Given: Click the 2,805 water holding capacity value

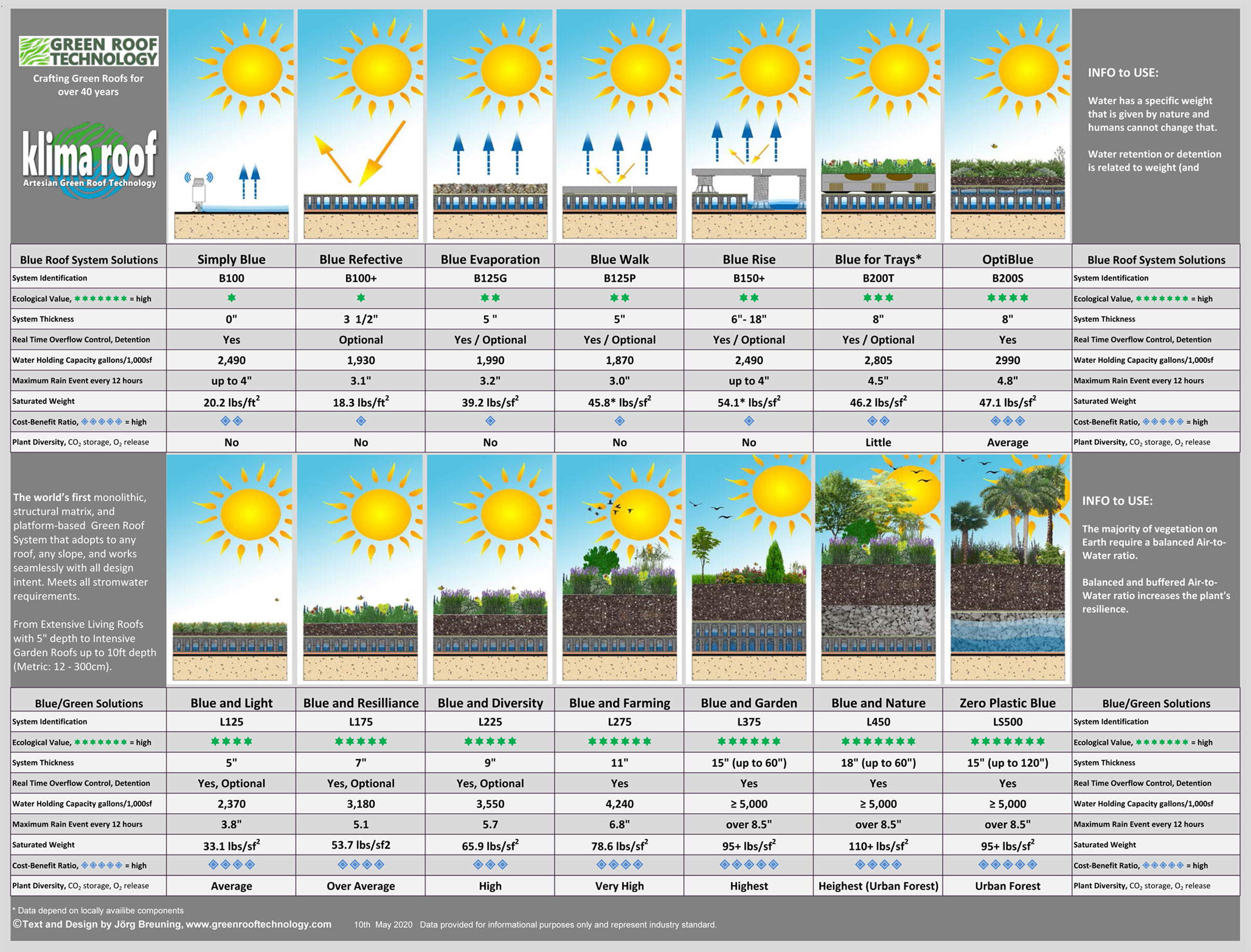Looking at the screenshot, I should coord(878,360).
